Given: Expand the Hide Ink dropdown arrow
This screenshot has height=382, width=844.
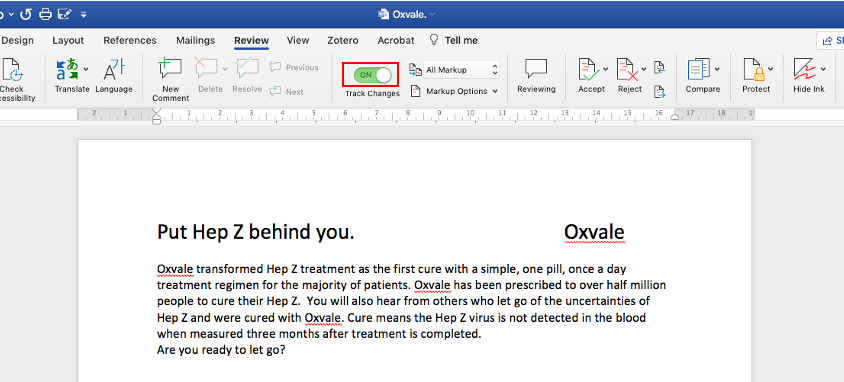Looking at the screenshot, I should point(823,69).
